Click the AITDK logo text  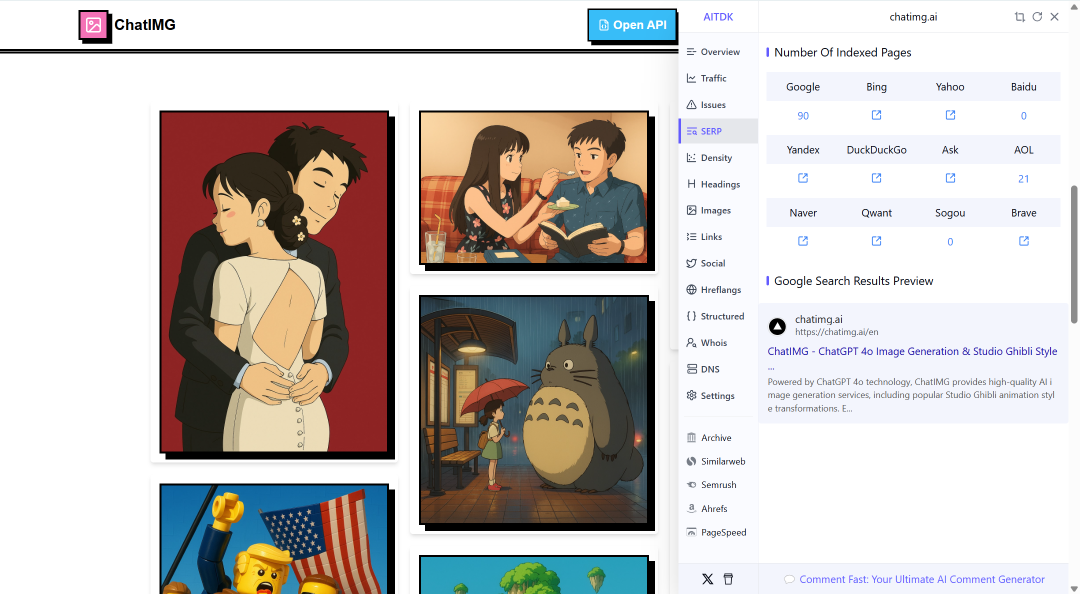point(718,17)
